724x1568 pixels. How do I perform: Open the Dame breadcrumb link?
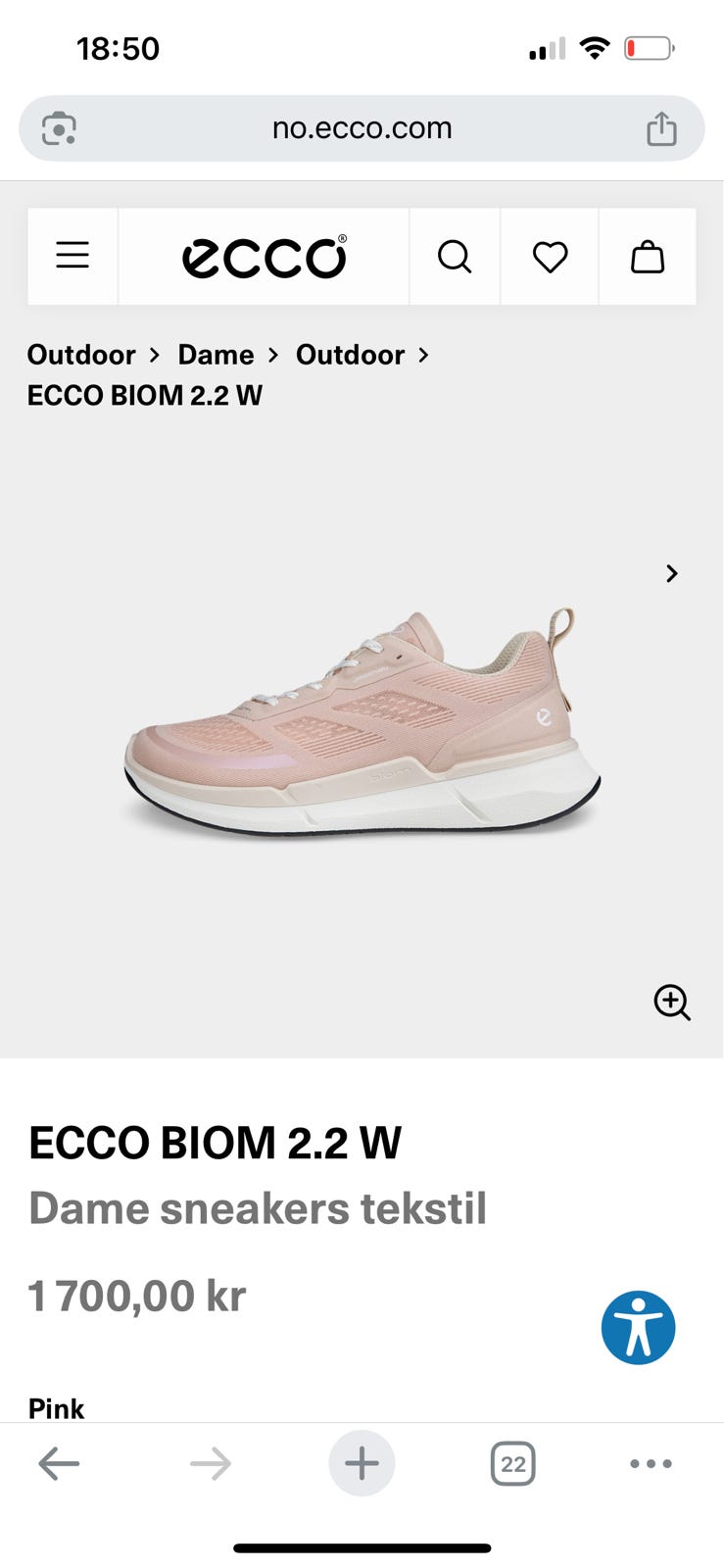[216, 355]
